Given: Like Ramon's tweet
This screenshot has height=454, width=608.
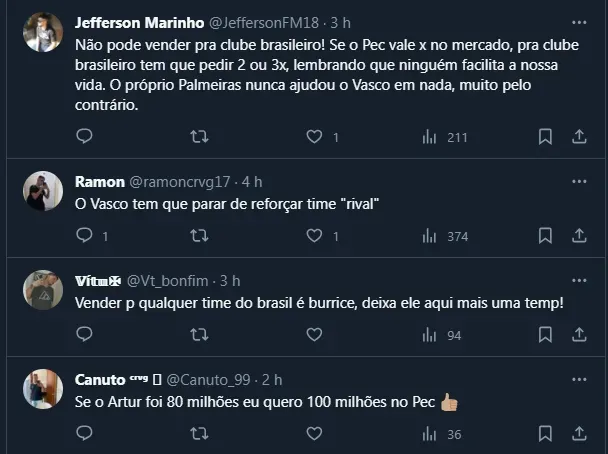Looking at the screenshot, I should (314, 236).
